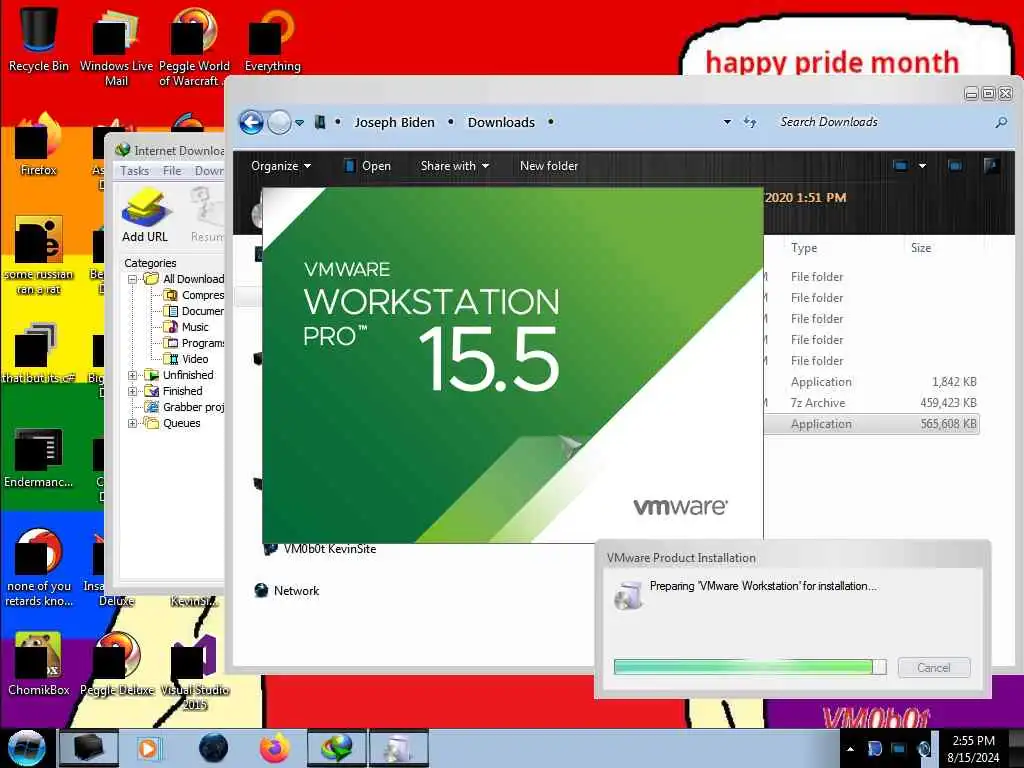
Task: Launch Firefox from the desktop icon
Action: [39, 144]
